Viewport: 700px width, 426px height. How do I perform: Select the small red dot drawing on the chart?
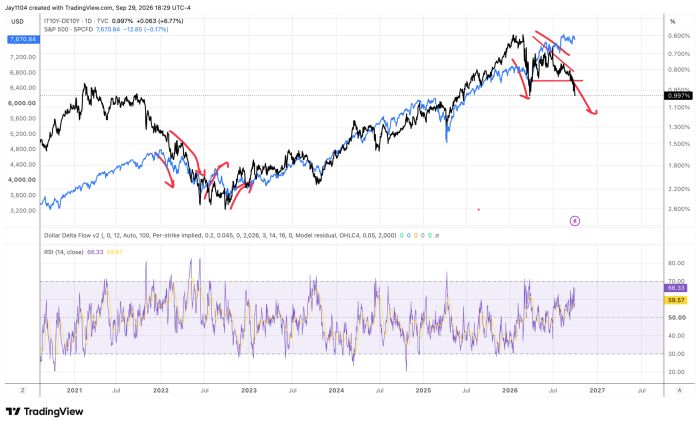coord(479,209)
